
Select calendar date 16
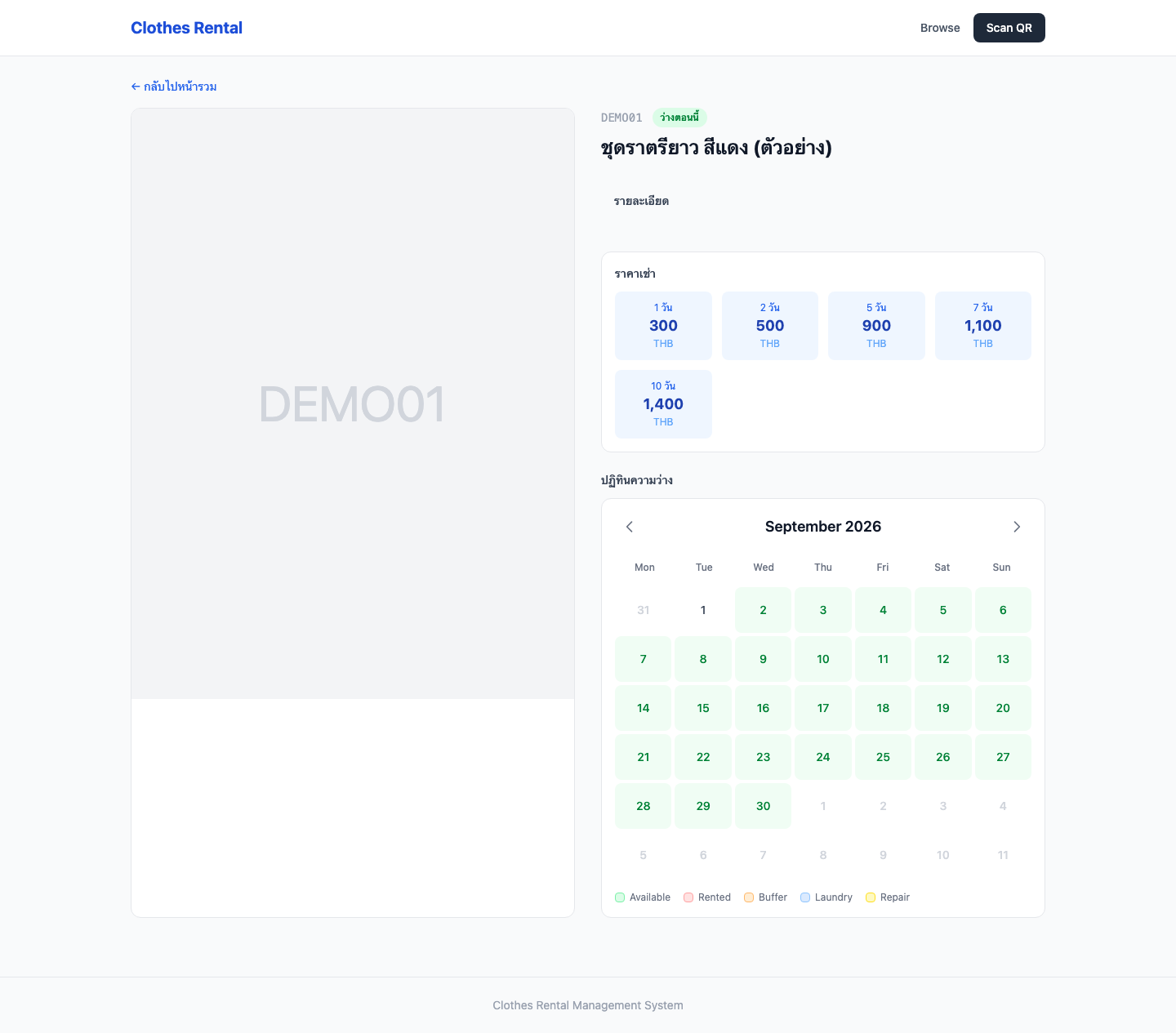(x=763, y=708)
